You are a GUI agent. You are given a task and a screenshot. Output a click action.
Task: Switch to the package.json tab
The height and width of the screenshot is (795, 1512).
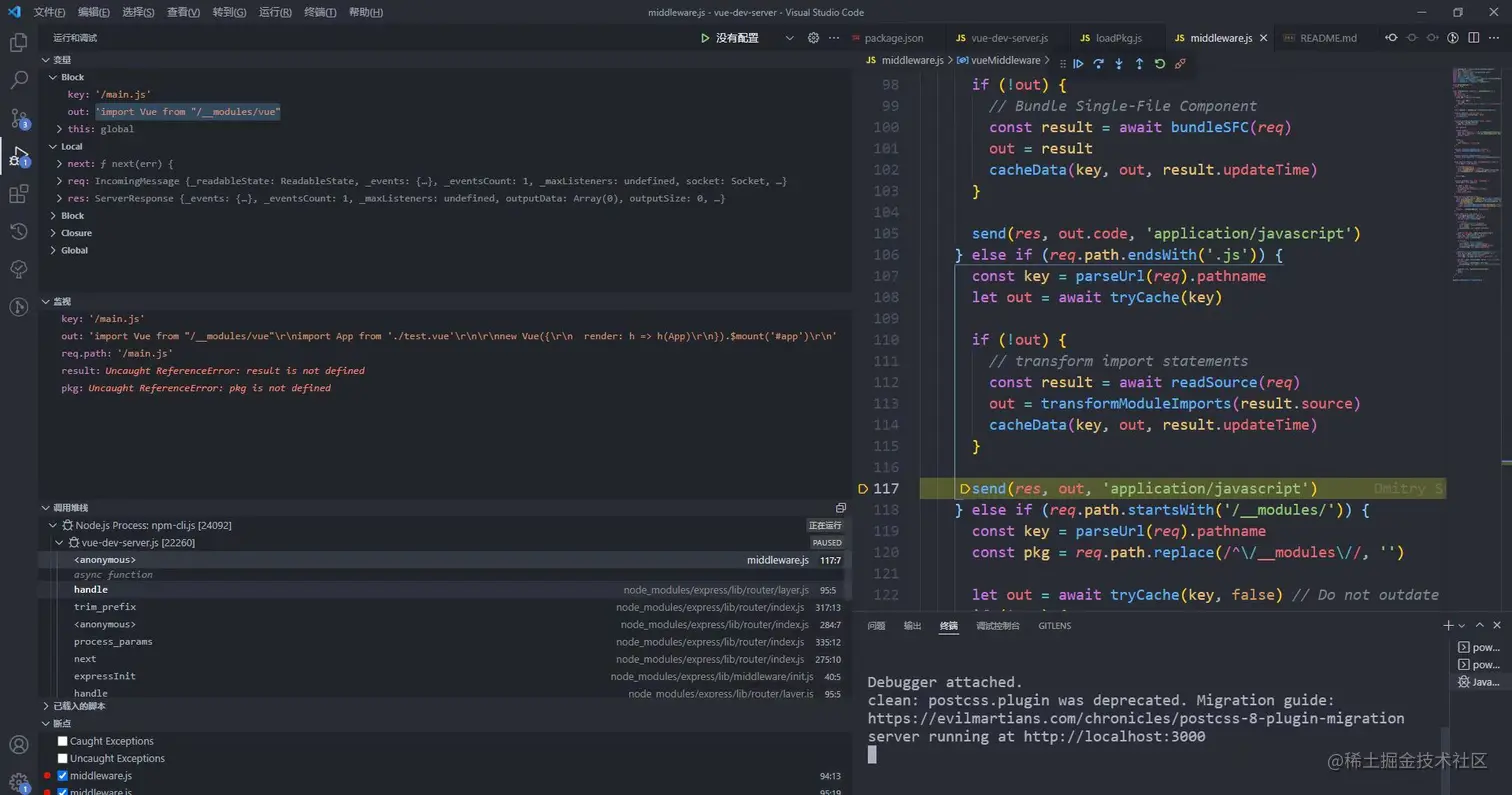click(893, 38)
